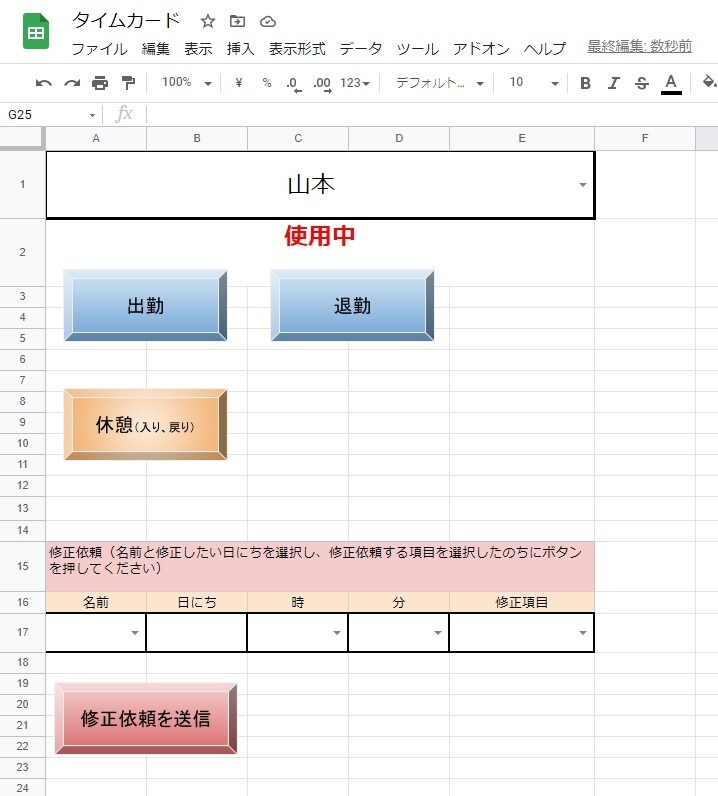Open the 挿入 menu
Image resolution: width=718 pixels, height=796 pixels.
tap(240, 49)
